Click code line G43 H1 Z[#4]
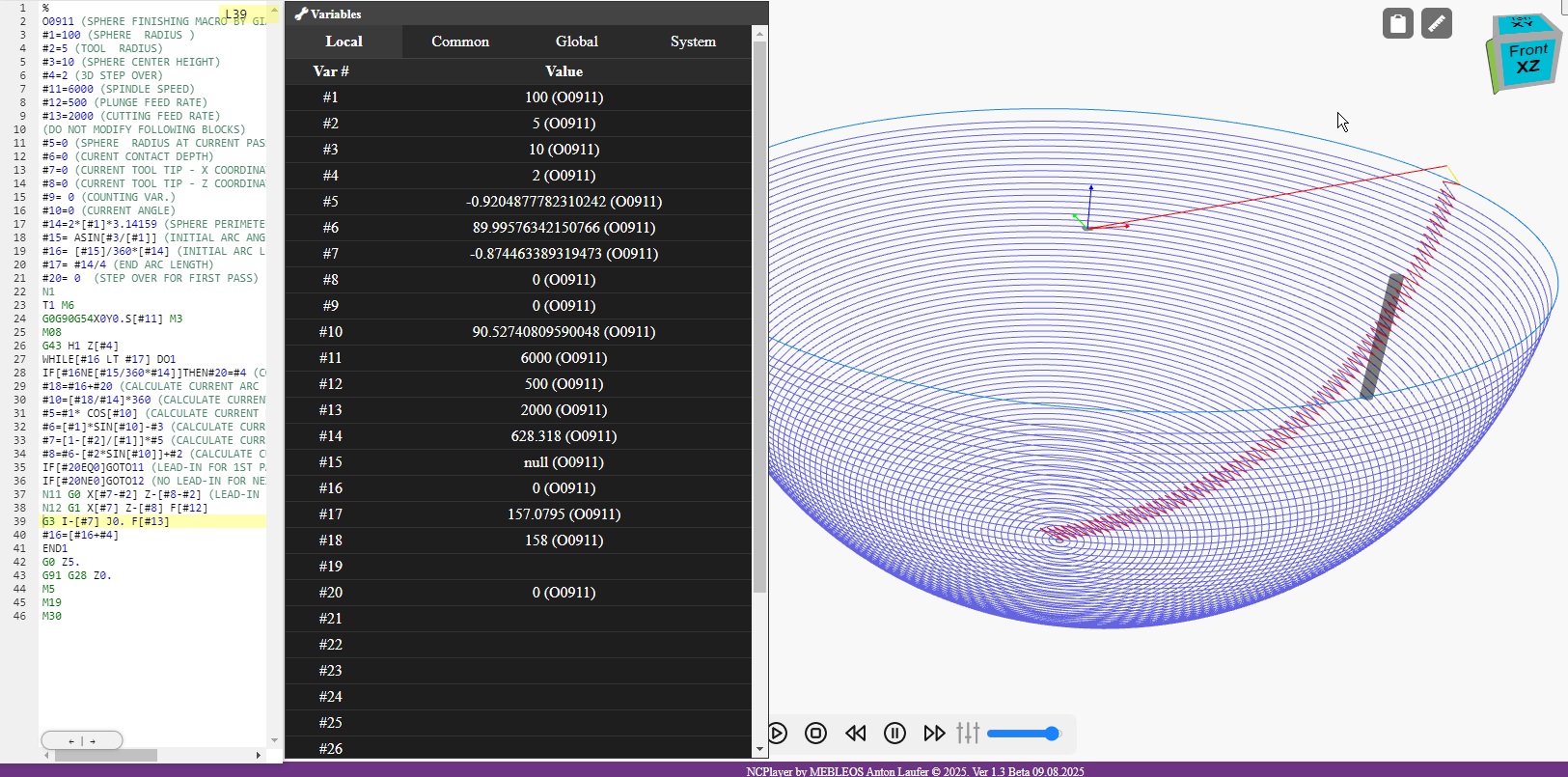Screen dimensions: 1568x777 pyautogui.click(x=80, y=346)
